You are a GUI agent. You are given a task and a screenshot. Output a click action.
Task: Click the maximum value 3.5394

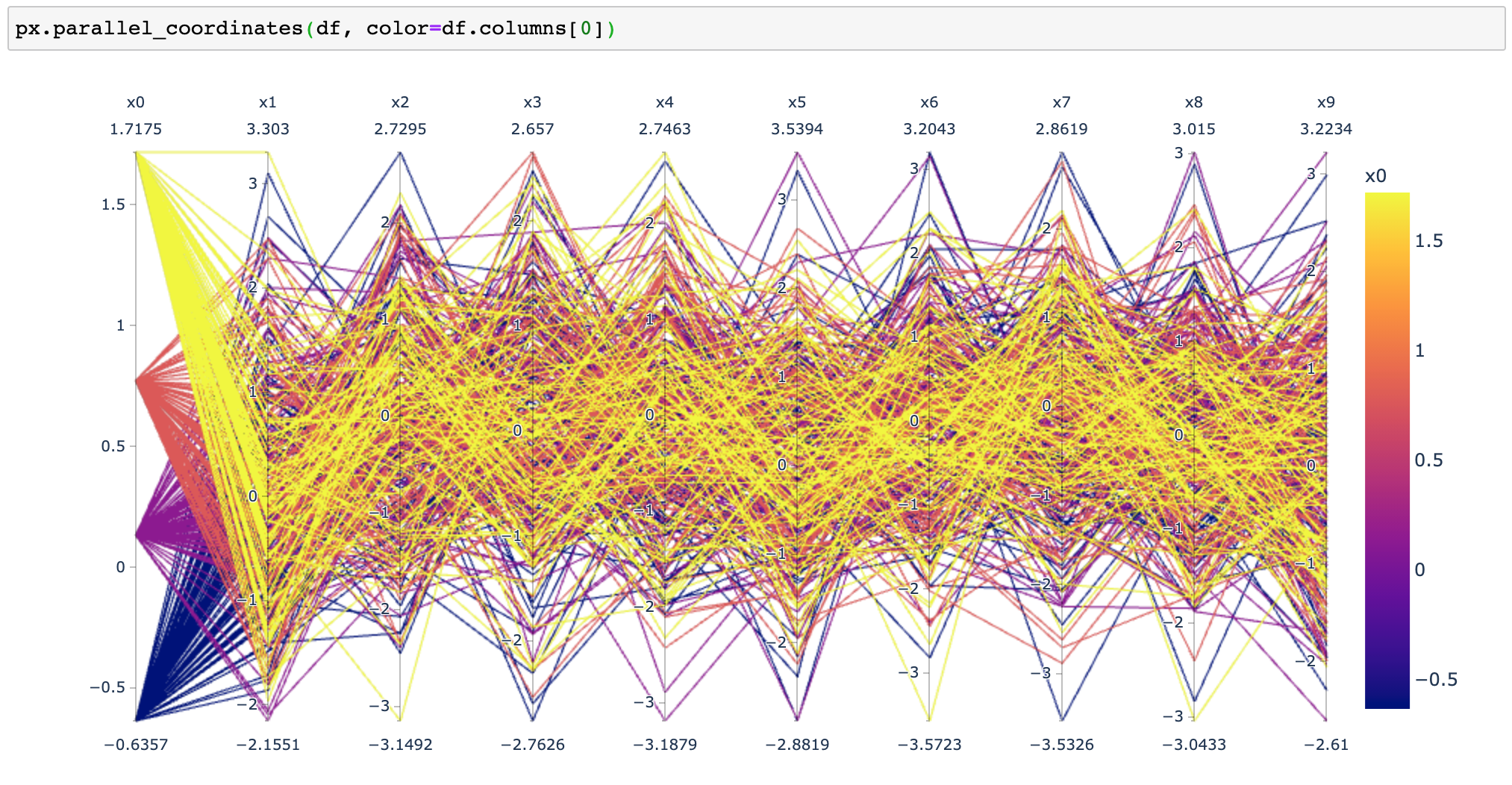click(x=797, y=129)
